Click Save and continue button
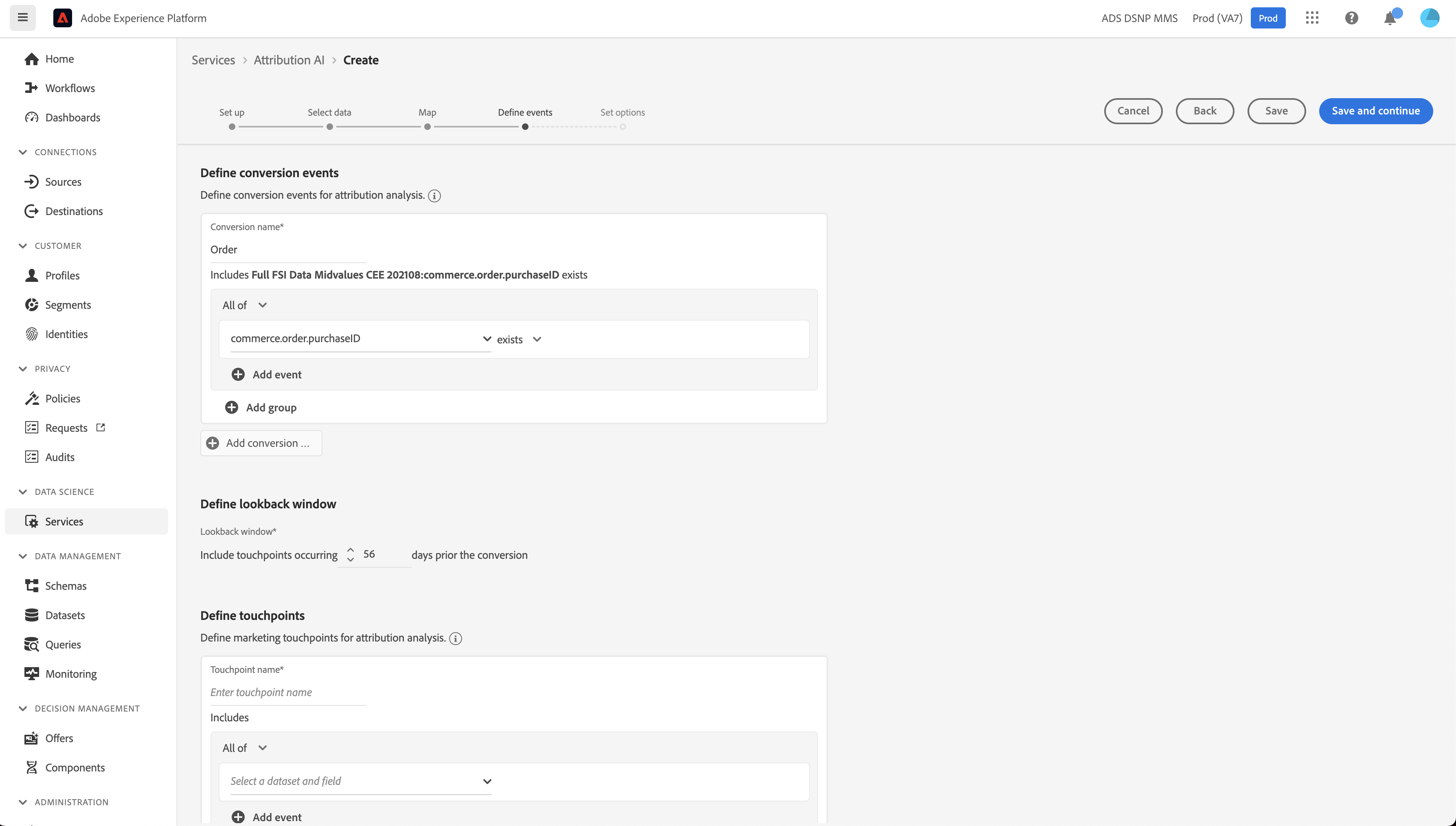1456x826 pixels. click(1375, 111)
